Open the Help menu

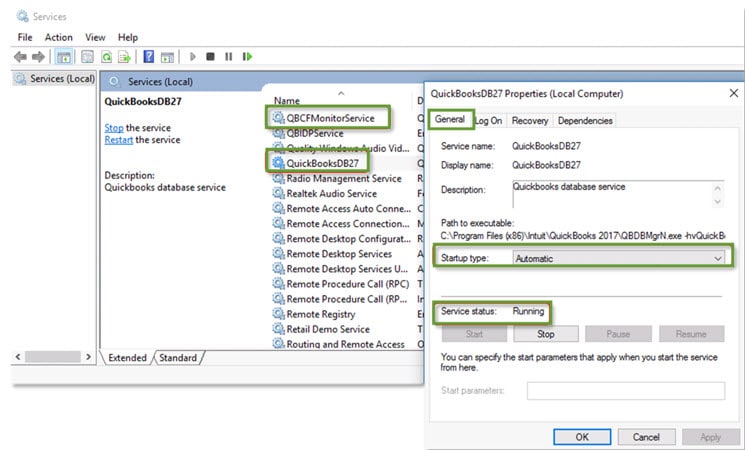(x=128, y=37)
